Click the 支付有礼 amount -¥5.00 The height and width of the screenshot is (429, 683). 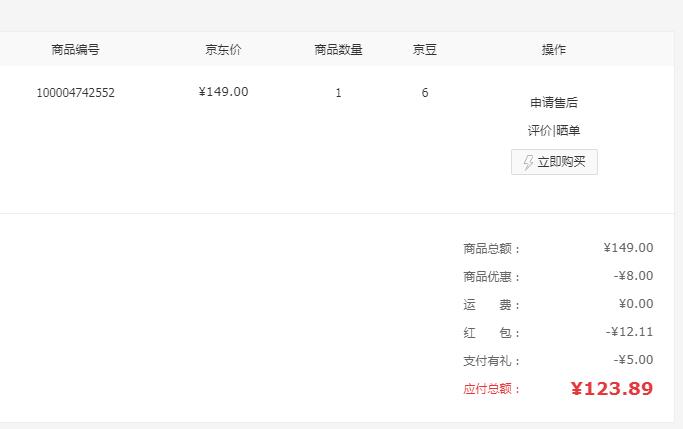[633, 360]
